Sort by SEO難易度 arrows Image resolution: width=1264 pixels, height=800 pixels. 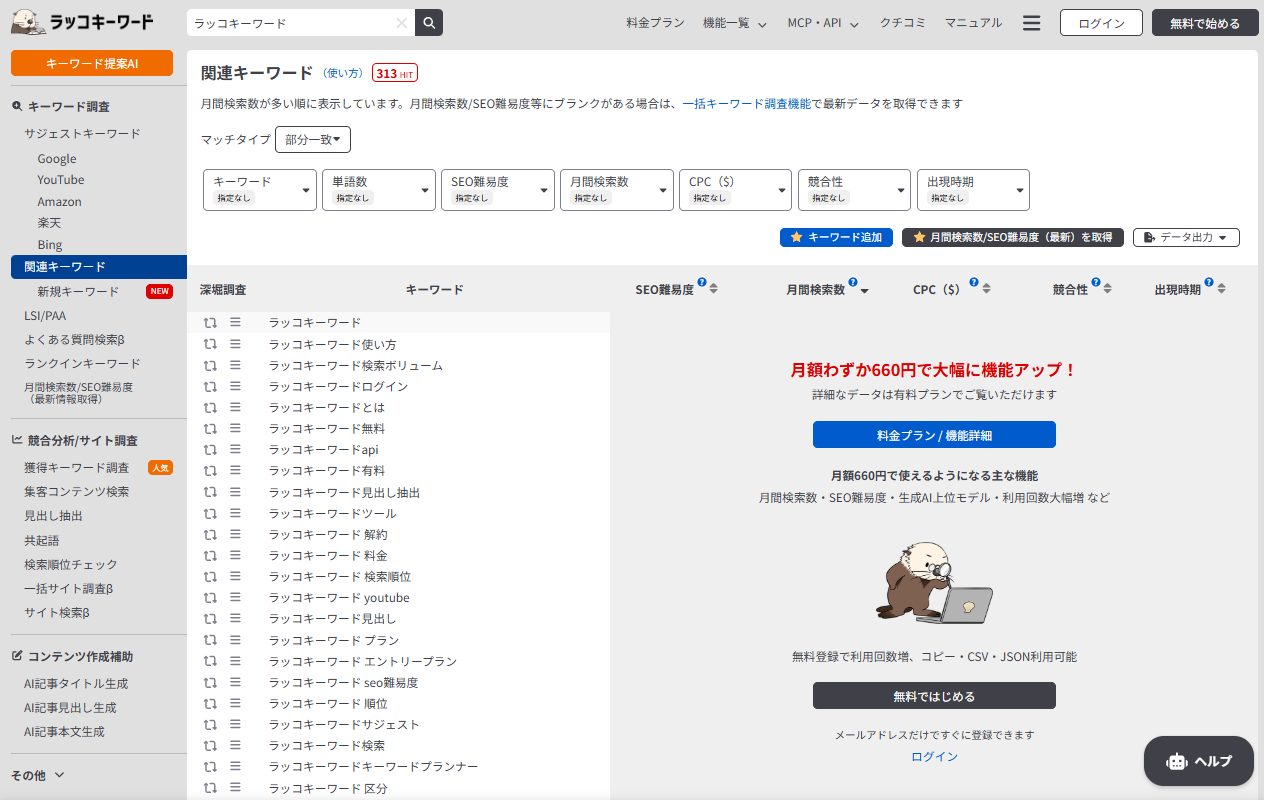(714, 289)
